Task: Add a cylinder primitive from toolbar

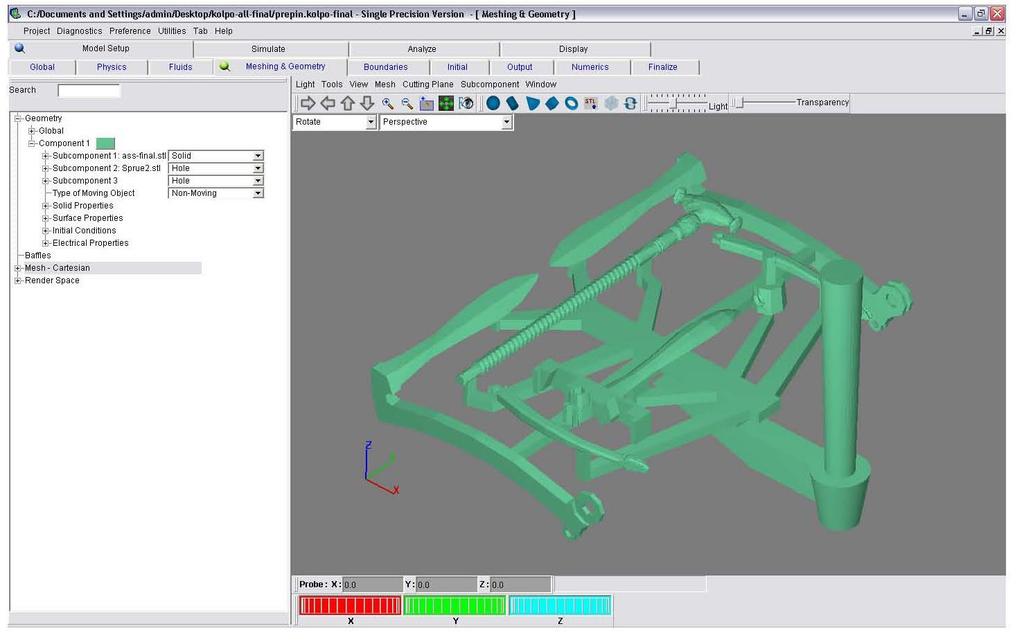Action: pos(513,103)
